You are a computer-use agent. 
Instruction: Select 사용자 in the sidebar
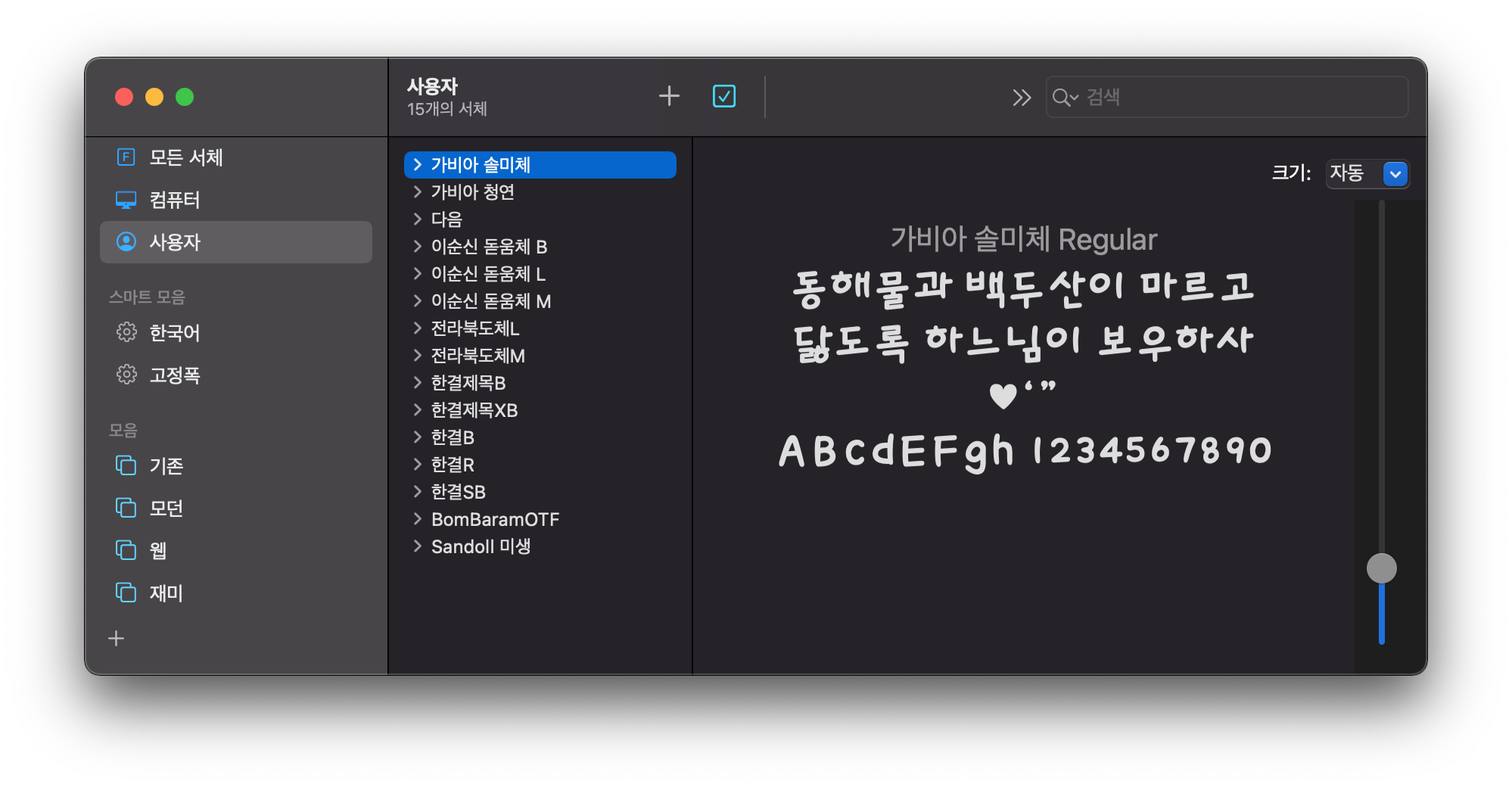236,242
